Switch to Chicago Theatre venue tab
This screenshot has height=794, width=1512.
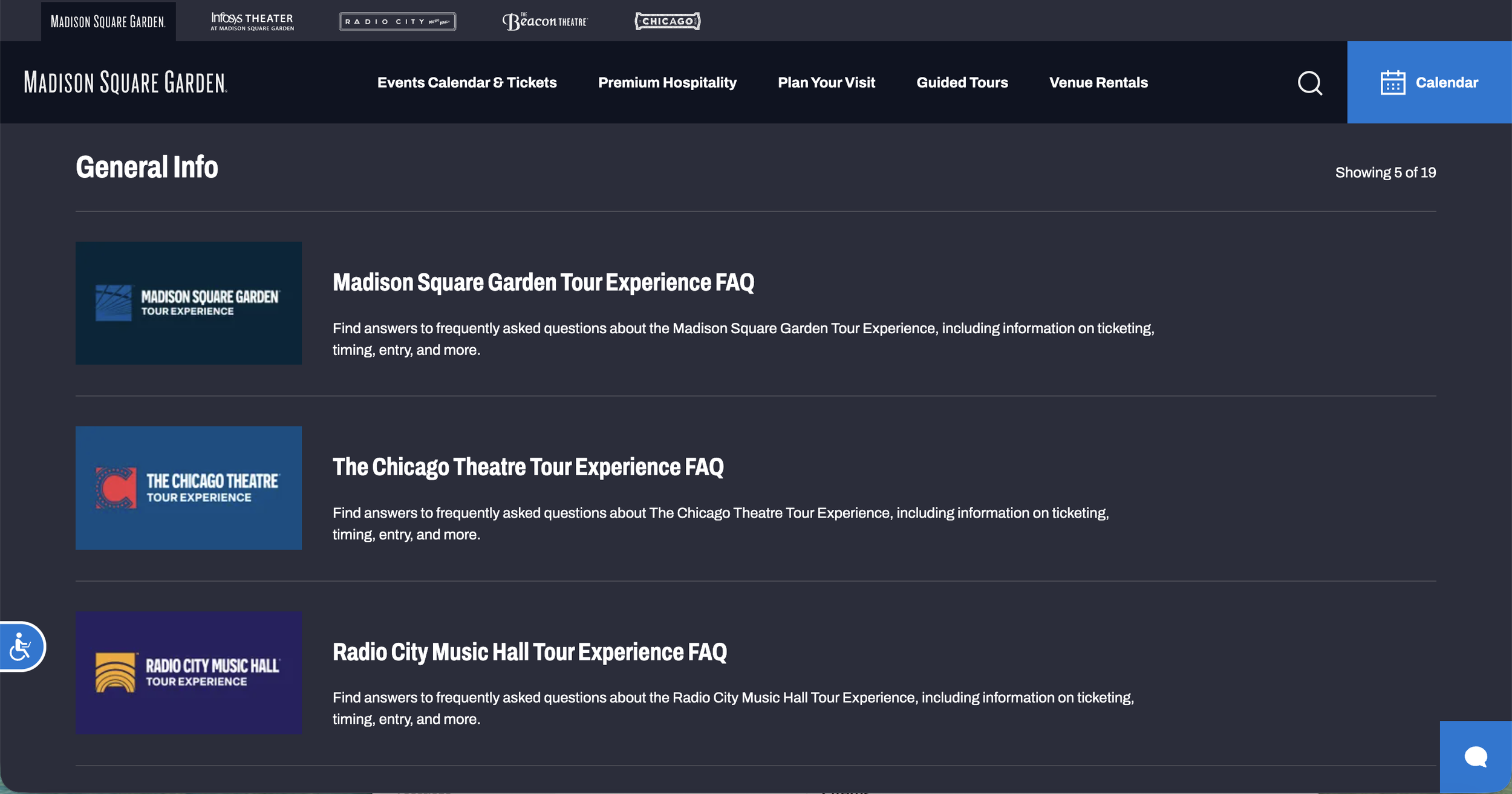click(668, 22)
